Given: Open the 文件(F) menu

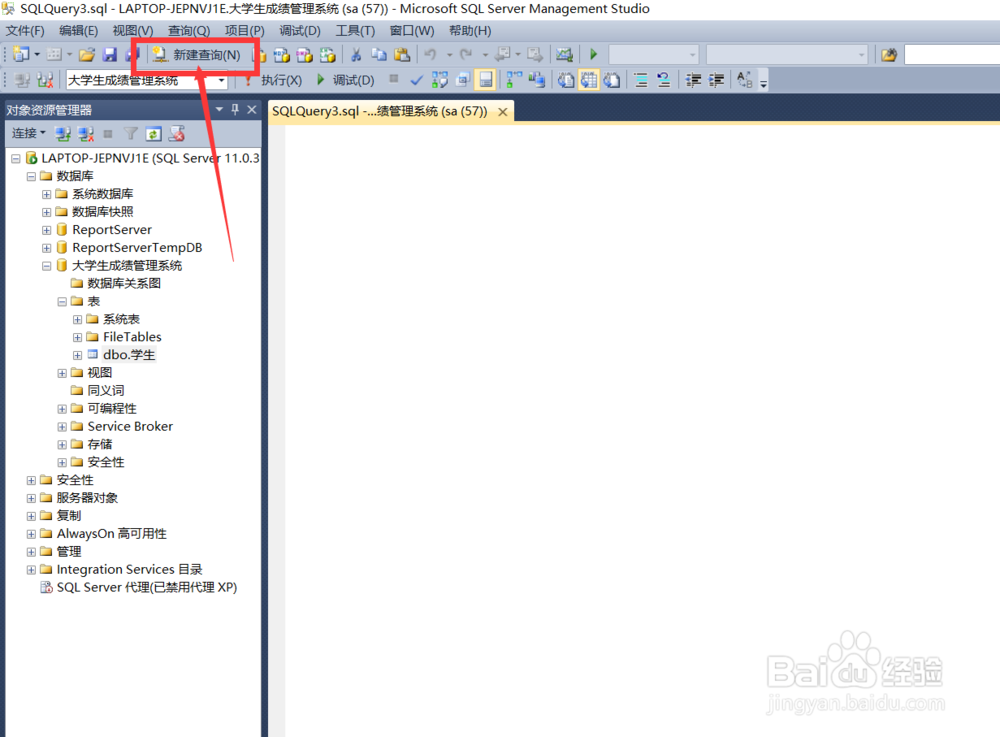Looking at the screenshot, I should click(x=25, y=31).
